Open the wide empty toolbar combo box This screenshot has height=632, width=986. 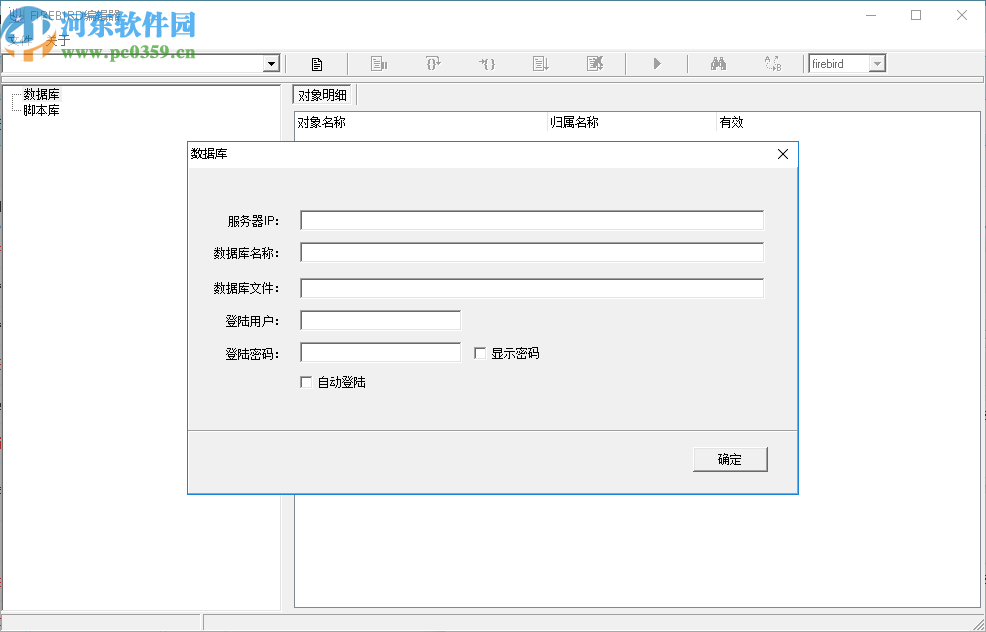pyautogui.click(x=271, y=64)
